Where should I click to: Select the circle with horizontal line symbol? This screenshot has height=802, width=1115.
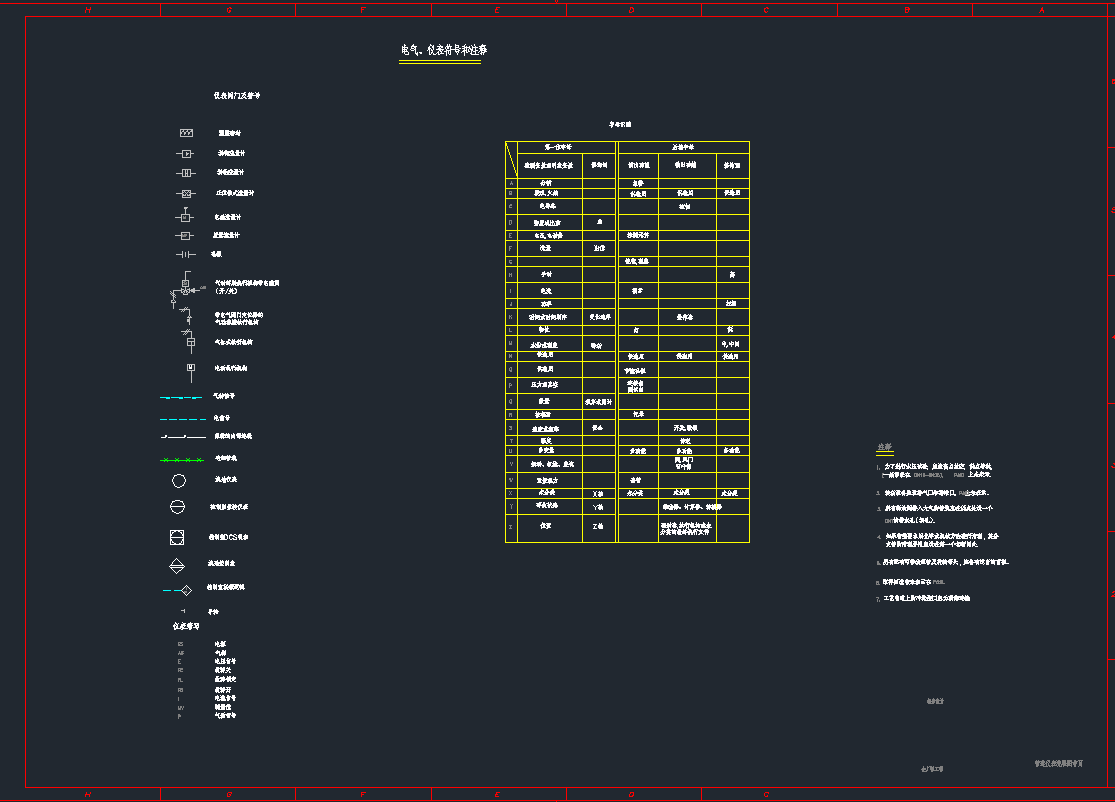(178, 507)
